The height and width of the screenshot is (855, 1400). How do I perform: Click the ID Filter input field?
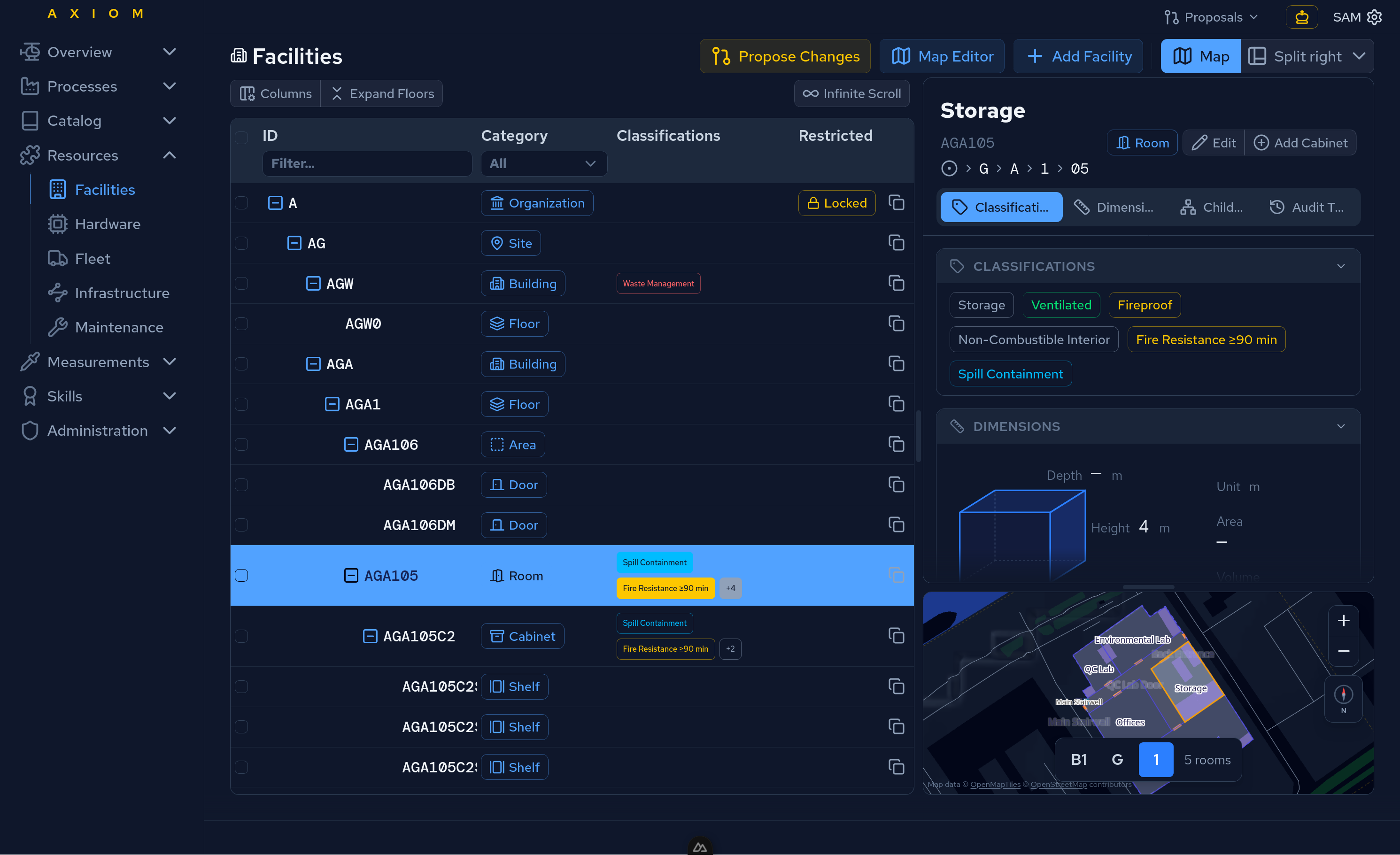(366, 163)
